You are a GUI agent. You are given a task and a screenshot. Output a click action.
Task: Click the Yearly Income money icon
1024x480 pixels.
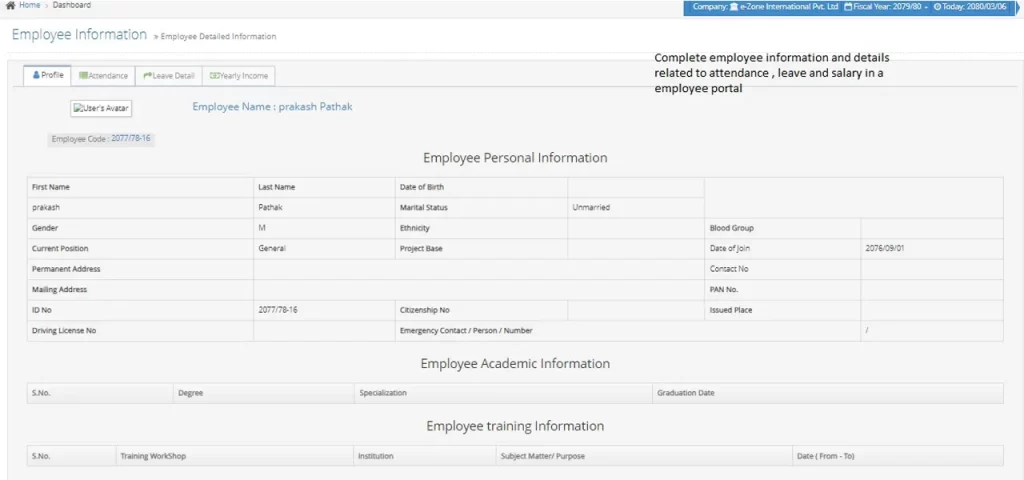pos(214,75)
